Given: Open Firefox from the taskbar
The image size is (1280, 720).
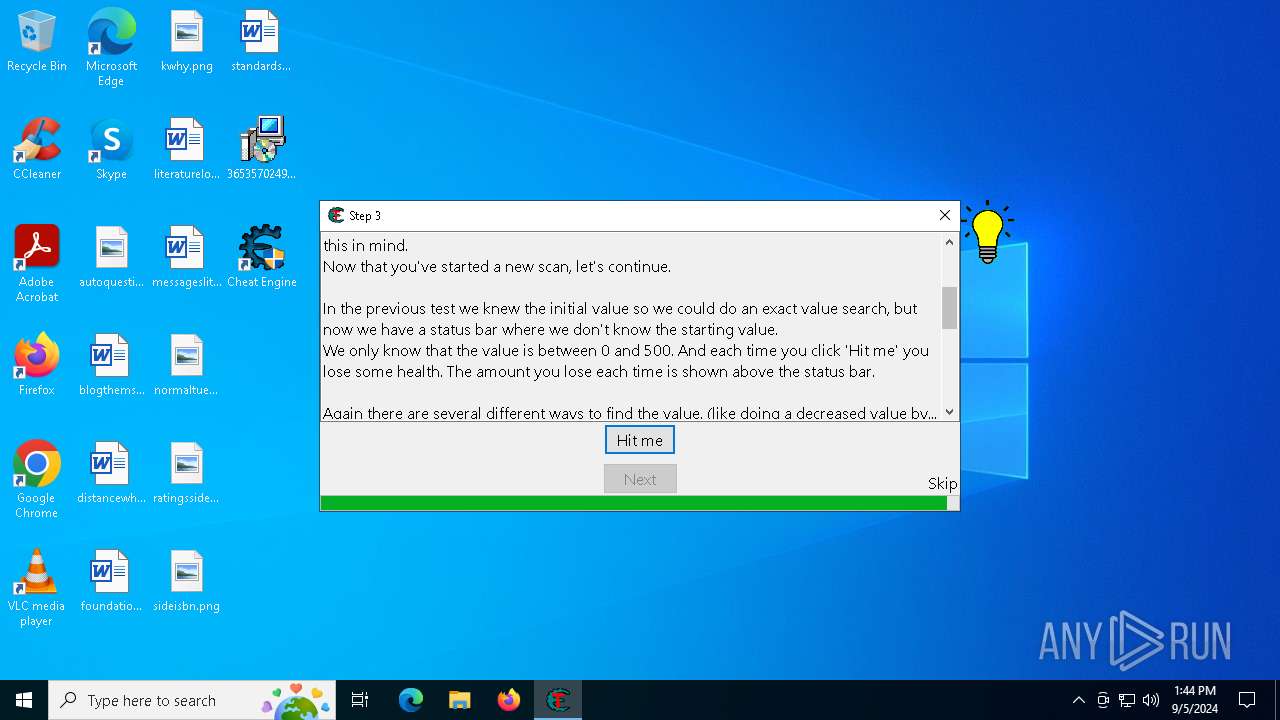Looking at the screenshot, I should pos(509,700).
